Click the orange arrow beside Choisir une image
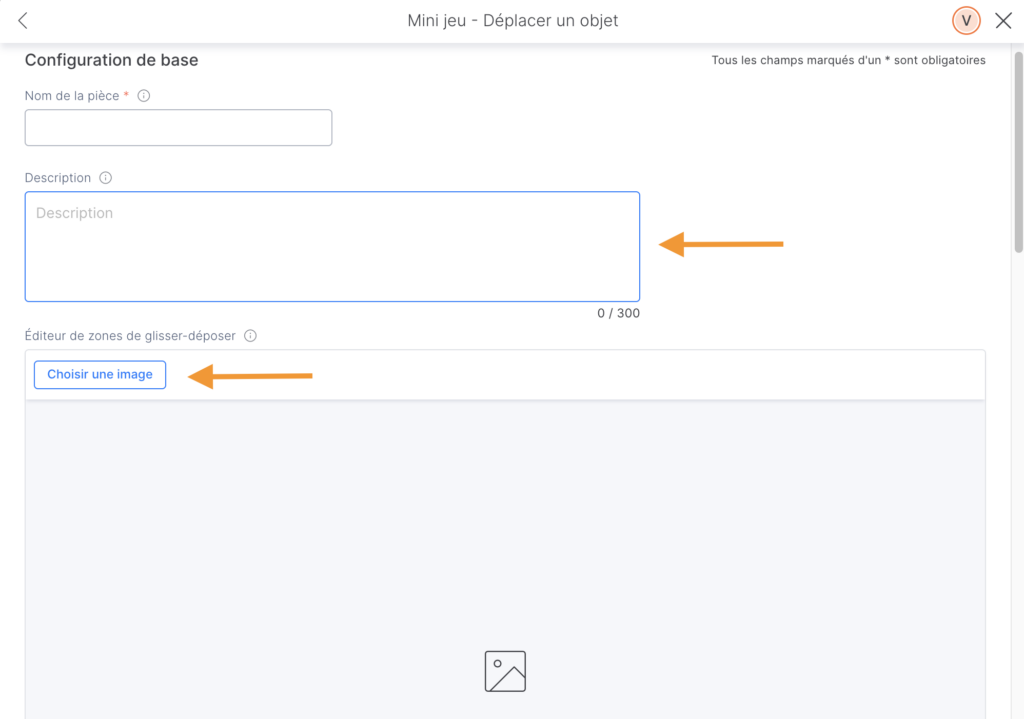Image resolution: width=1024 pixels, height=719 pixels. 250,376
